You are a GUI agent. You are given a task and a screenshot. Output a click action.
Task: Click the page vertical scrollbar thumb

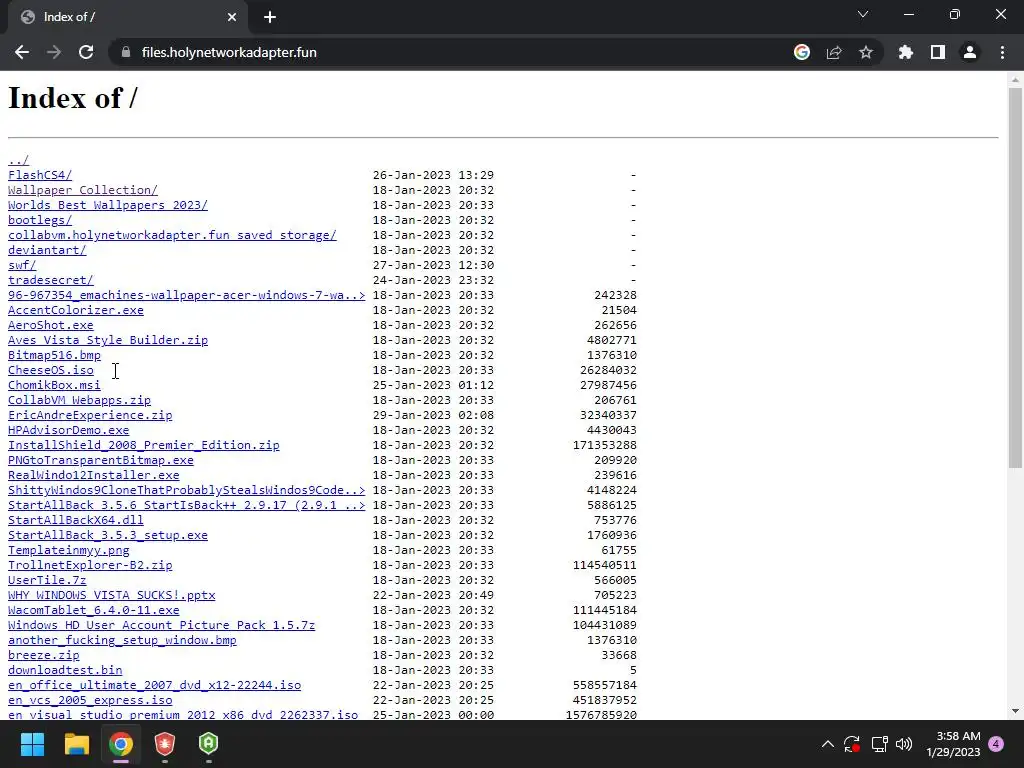(1015, 278)
